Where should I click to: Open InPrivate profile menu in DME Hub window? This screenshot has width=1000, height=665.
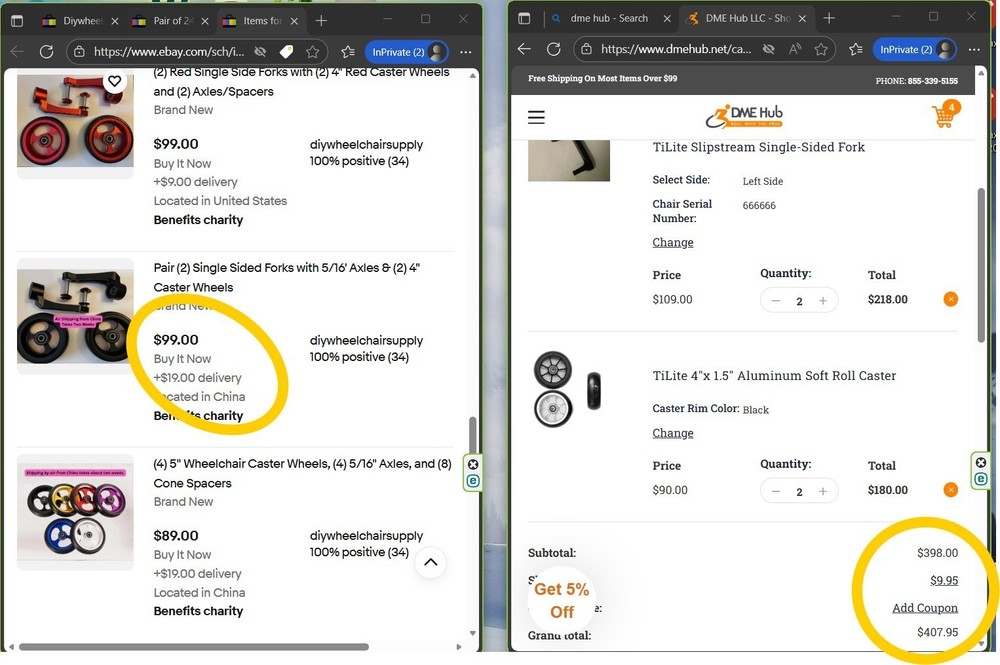(x=915, y=49)
